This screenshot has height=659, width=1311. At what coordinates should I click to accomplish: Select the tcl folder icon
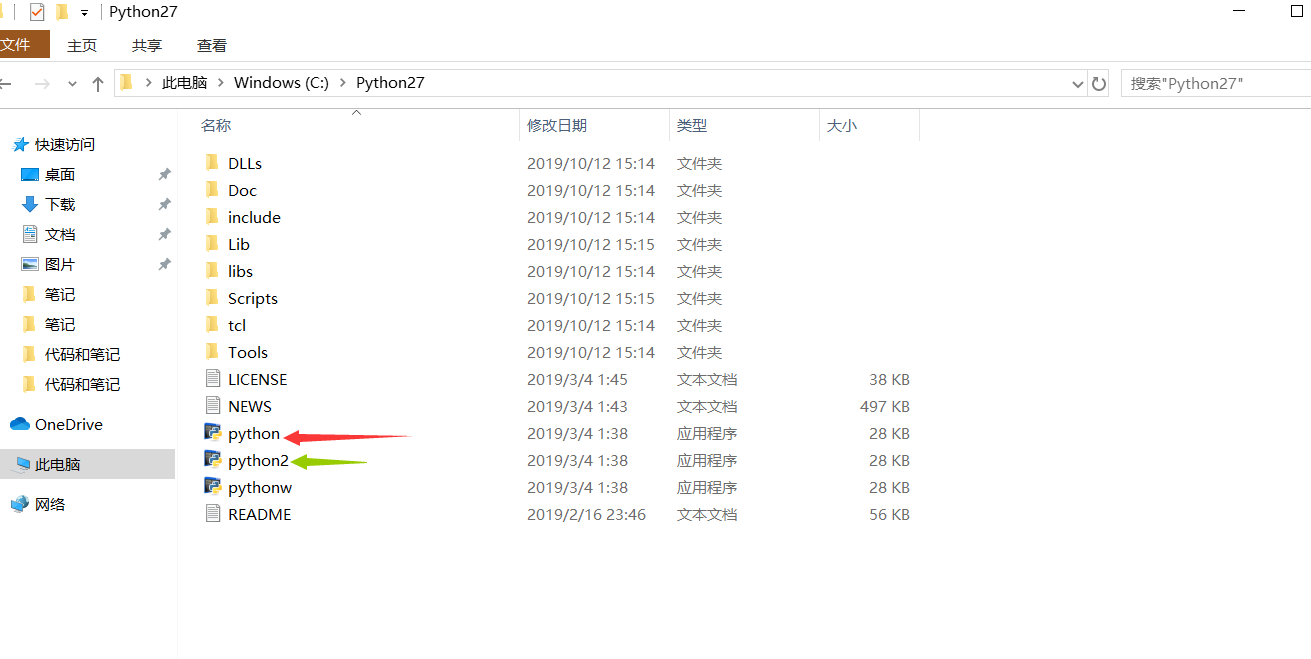(x=211, y=324)
